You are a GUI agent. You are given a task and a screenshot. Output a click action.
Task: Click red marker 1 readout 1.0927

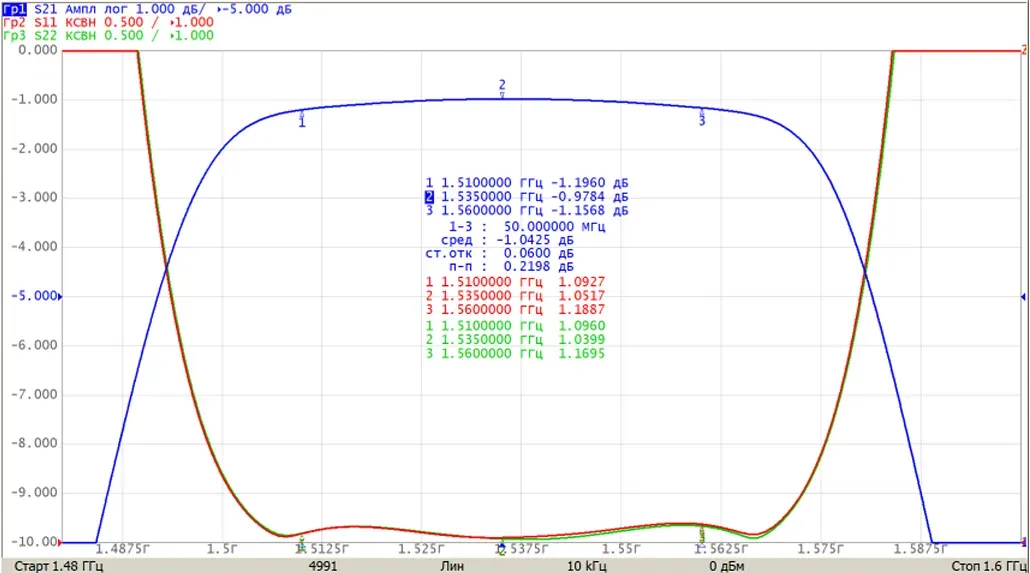tap(516, 281)
